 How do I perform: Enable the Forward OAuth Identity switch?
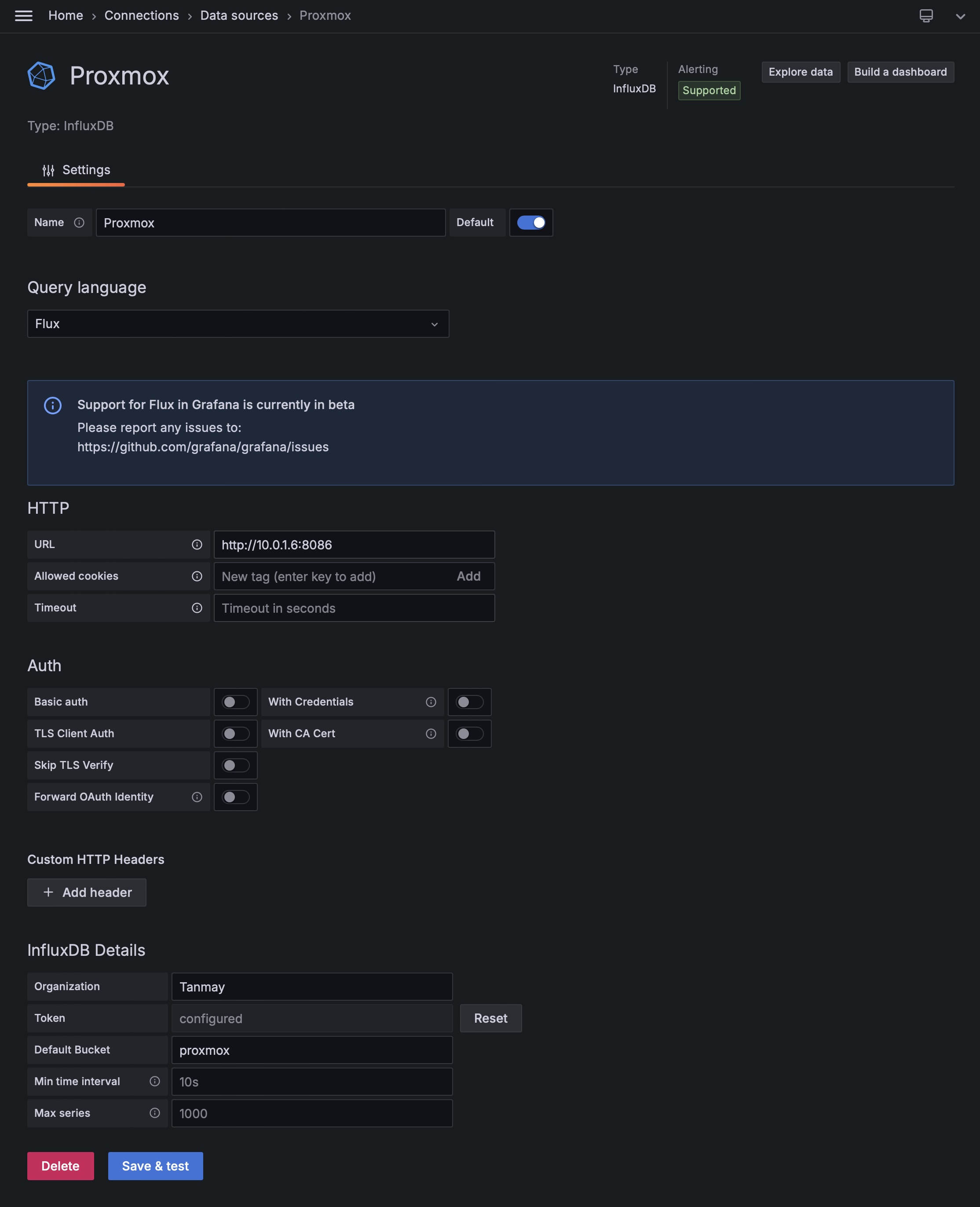coord(235,797)
